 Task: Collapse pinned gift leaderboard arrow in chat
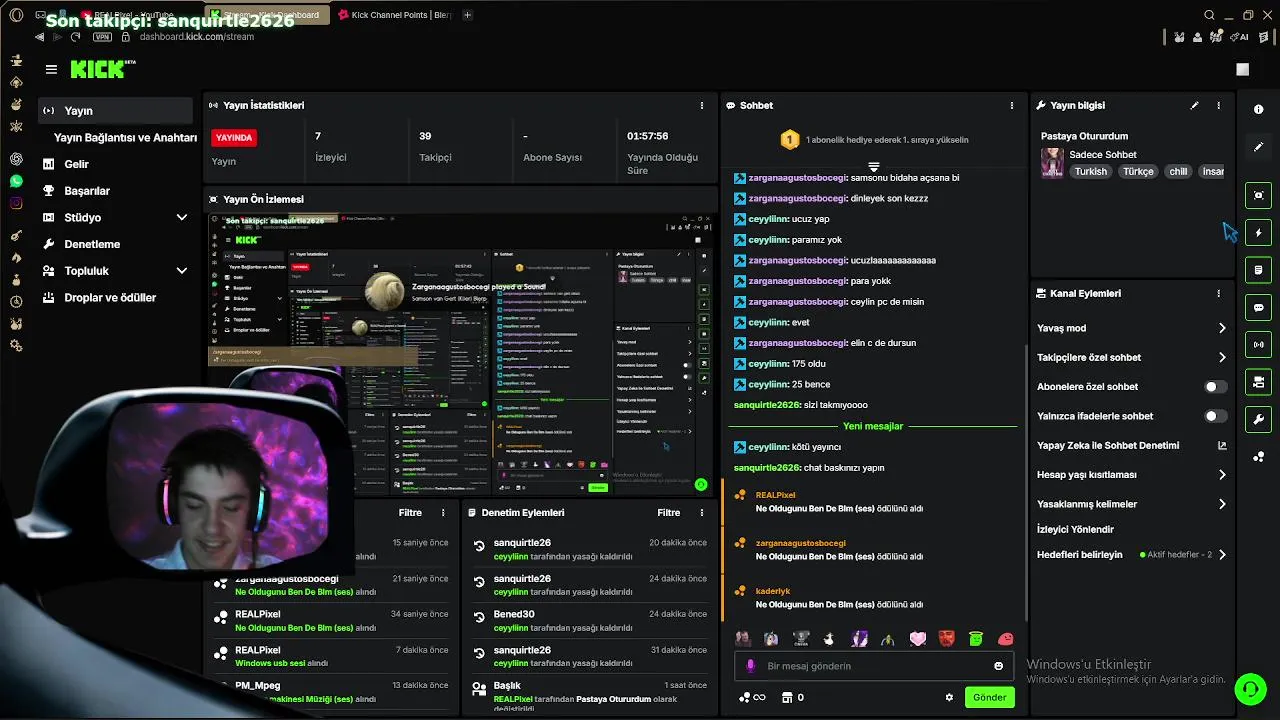coord(873,166)
